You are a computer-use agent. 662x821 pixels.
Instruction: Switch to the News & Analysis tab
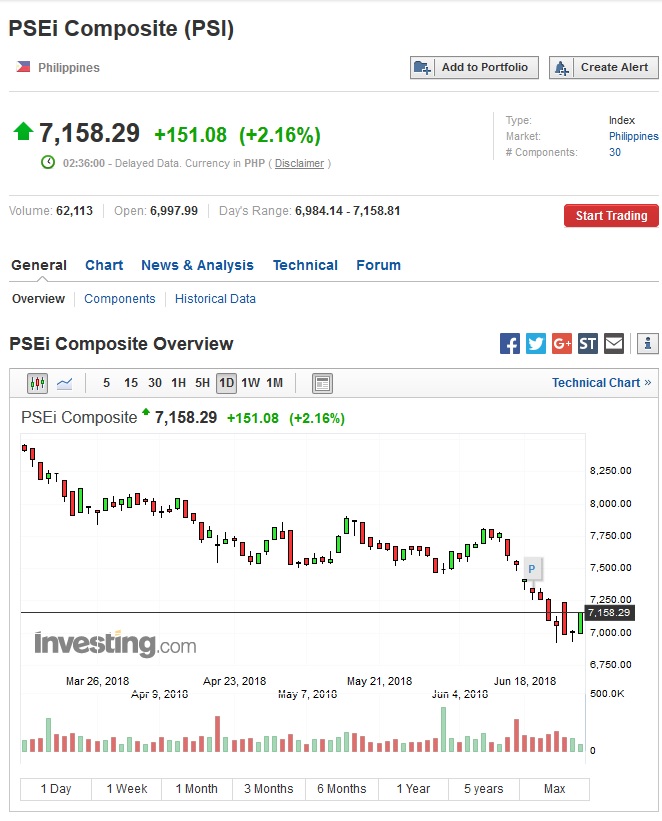pyautogui.click(x=197, y=265)
